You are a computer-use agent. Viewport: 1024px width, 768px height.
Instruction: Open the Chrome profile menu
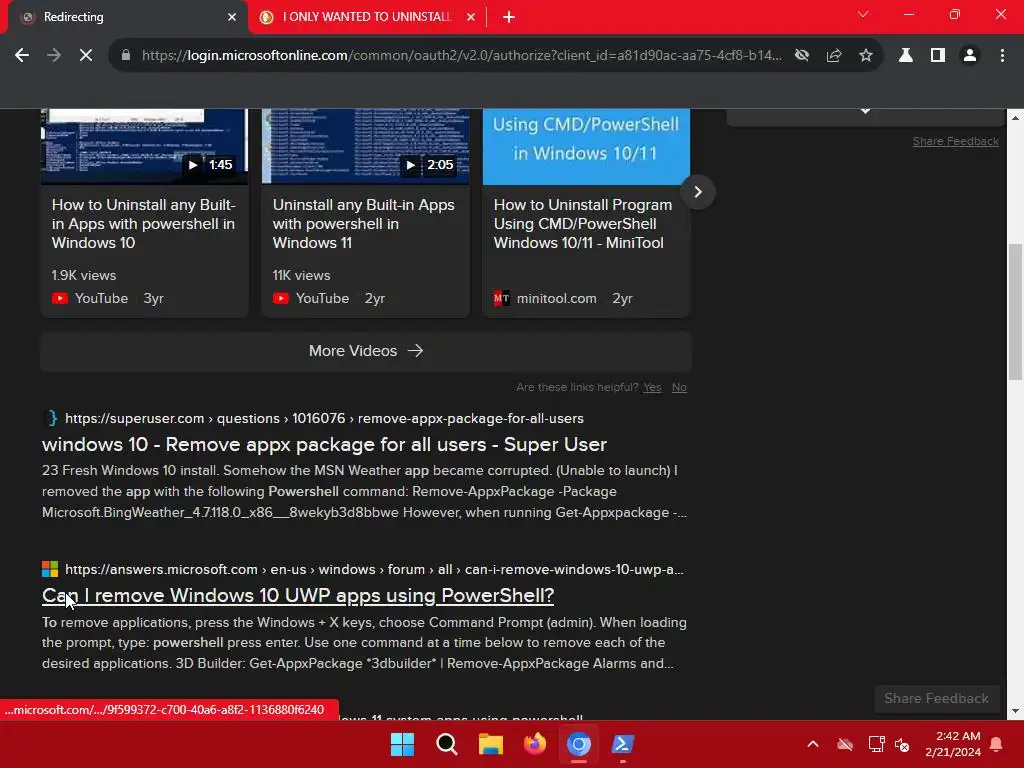pyautogui.click(x=970, y=56)
